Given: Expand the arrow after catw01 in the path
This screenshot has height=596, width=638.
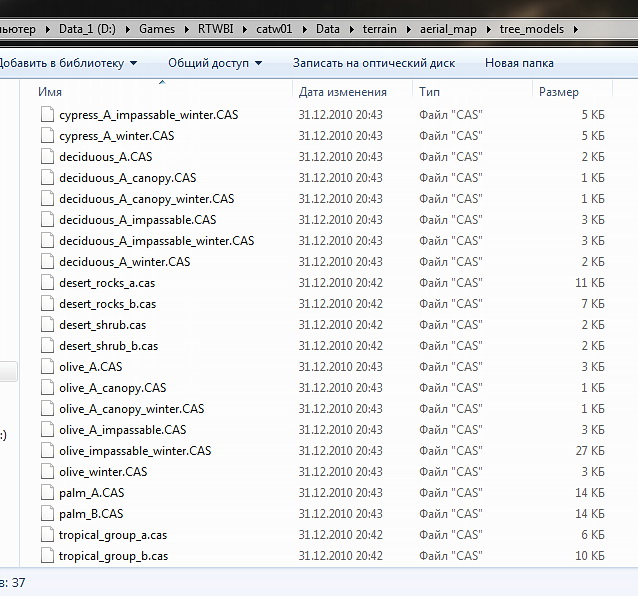Looking at the screenshot, I should (304, 29).
